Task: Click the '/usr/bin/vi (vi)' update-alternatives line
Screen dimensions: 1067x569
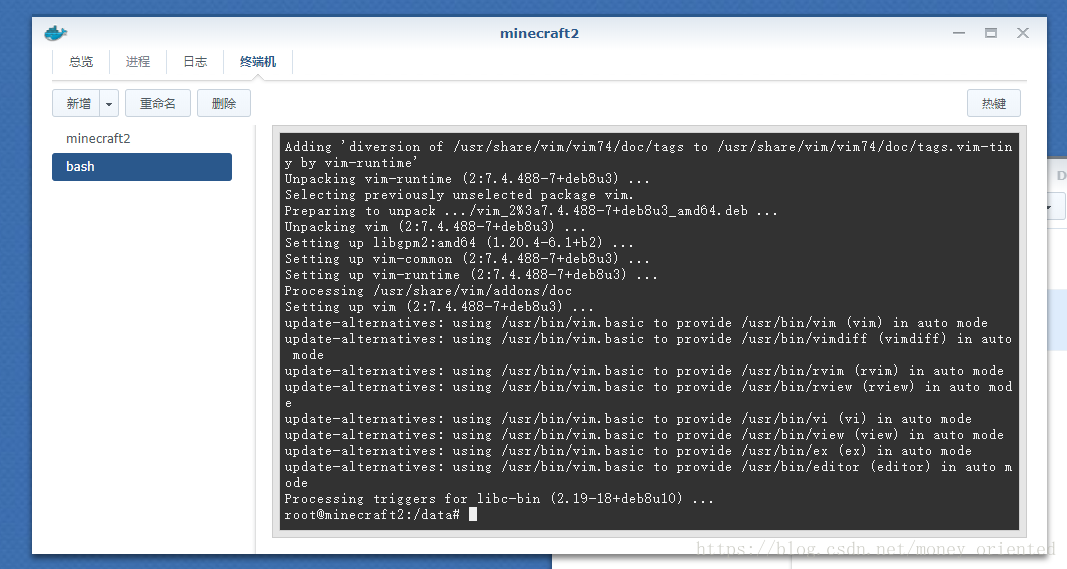Action: coord(628,419)
